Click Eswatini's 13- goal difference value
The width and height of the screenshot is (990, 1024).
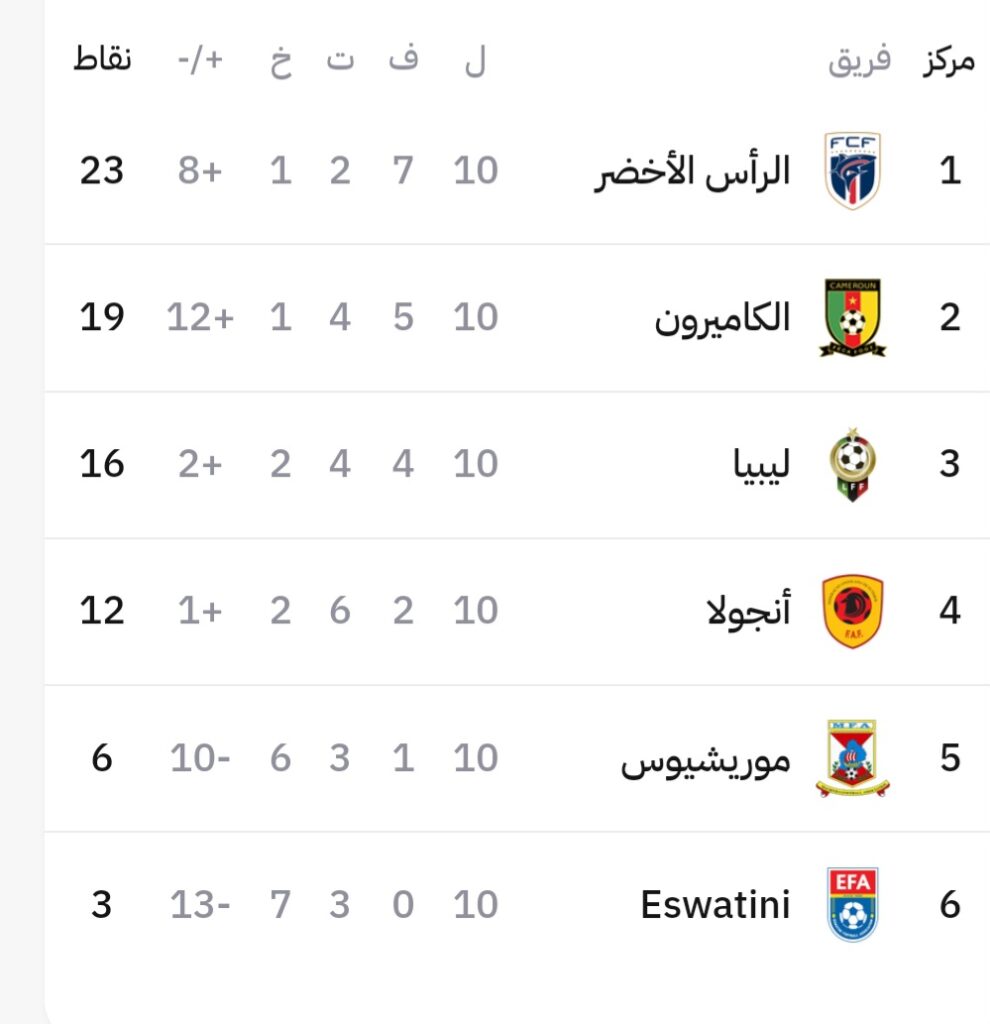[x=200, y=905]
